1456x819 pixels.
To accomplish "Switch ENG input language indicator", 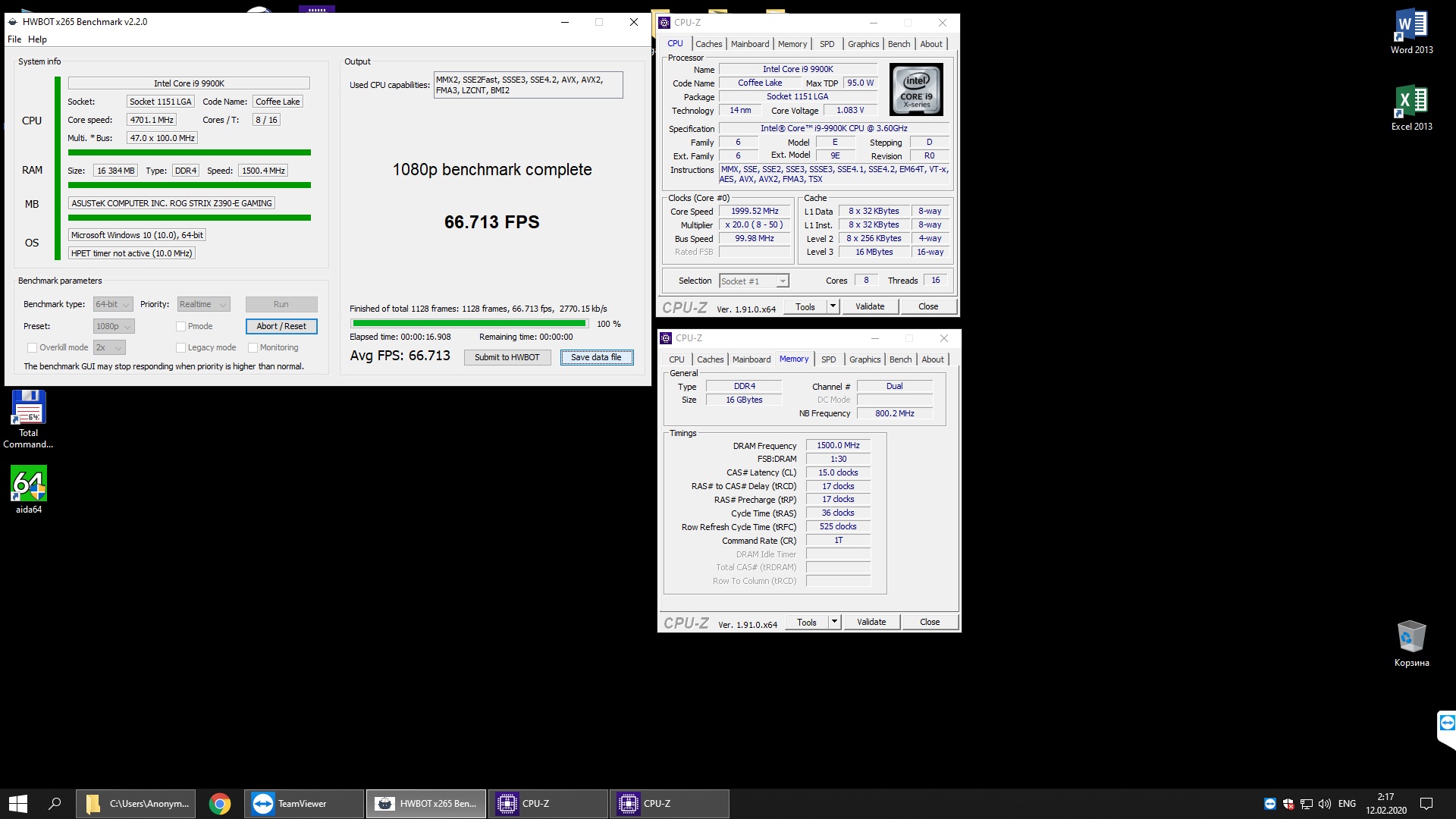I will coord(1348,804).
